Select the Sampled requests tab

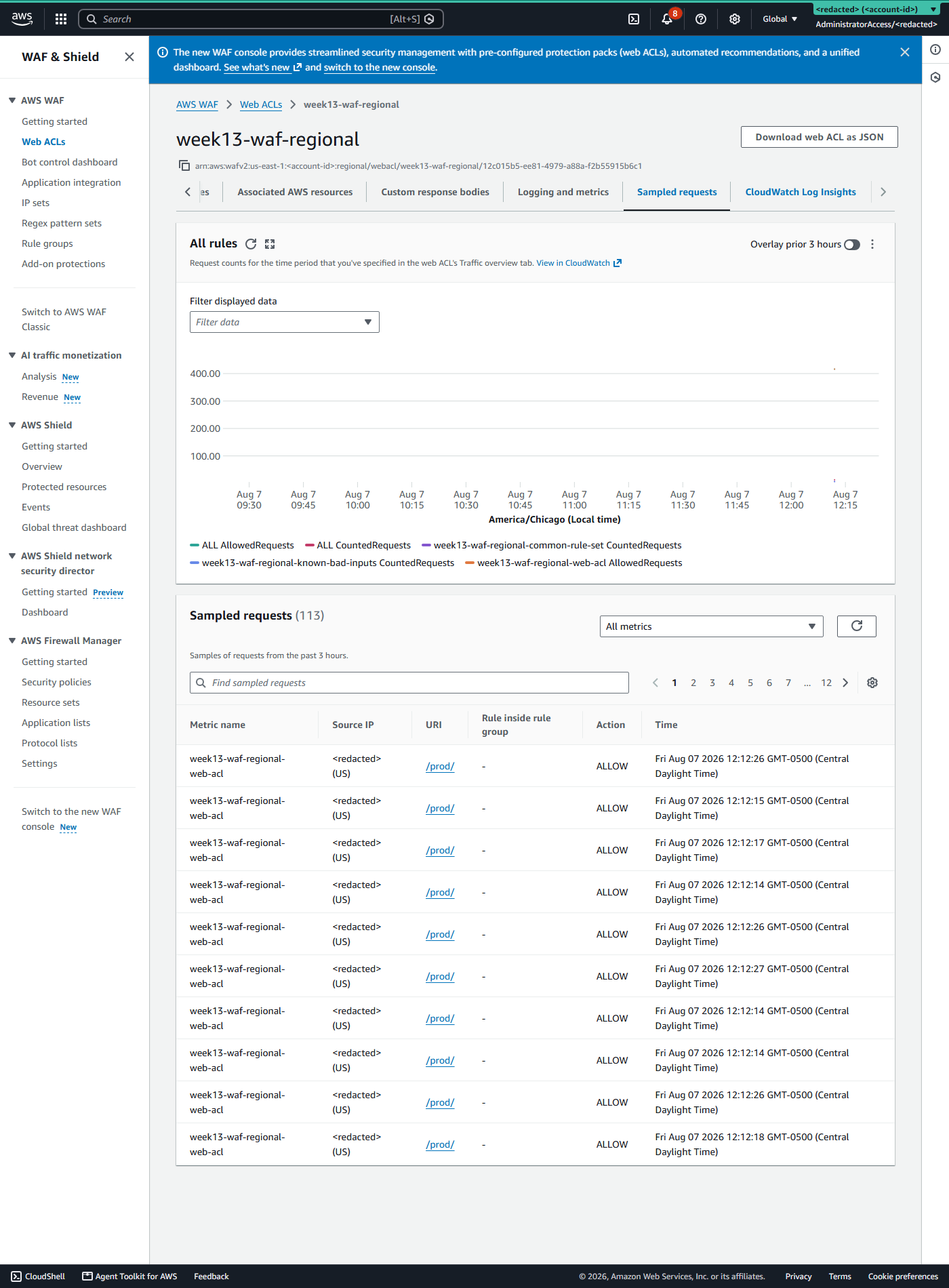coord(677,192)
